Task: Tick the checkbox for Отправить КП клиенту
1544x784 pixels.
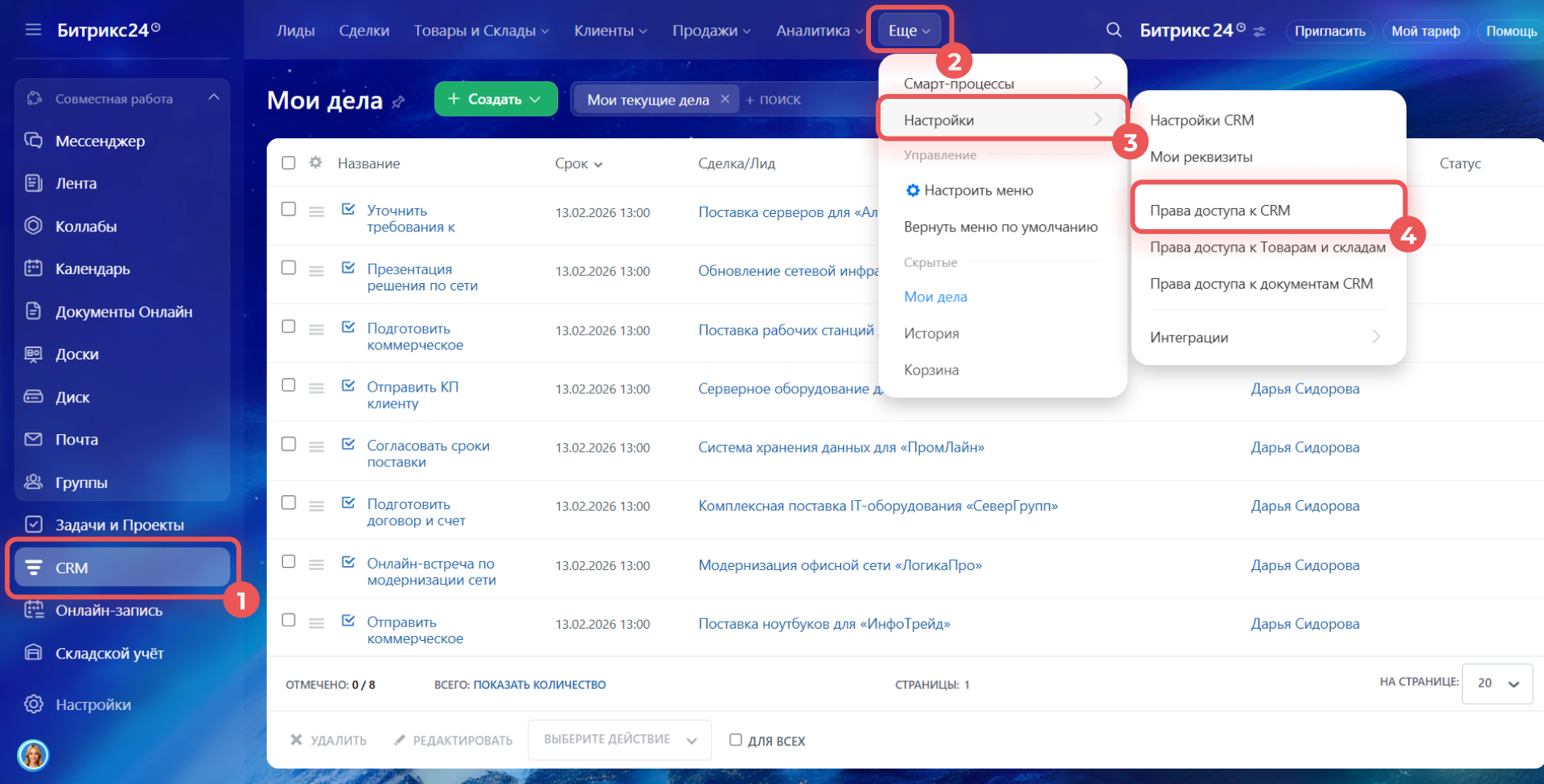Action: coord(289,385)
